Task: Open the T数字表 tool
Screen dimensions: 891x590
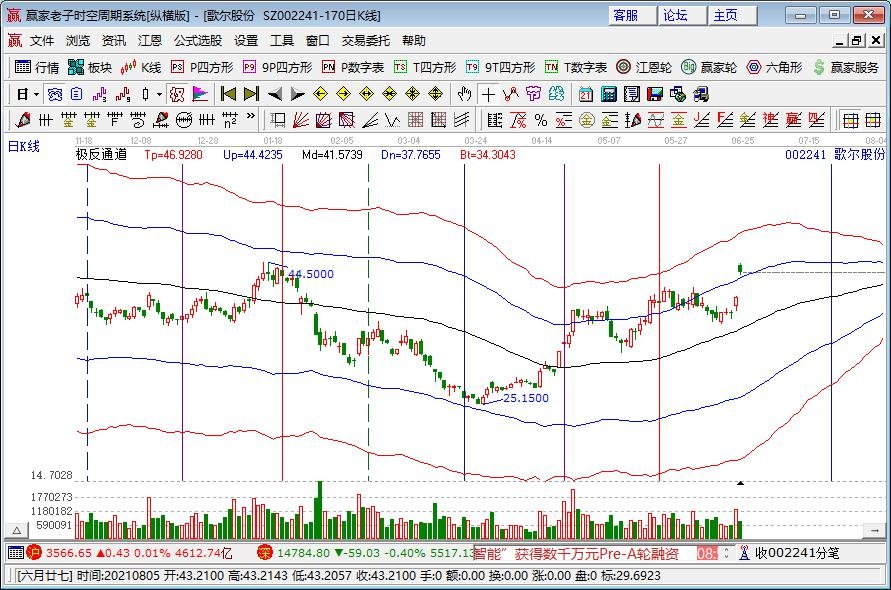Action: point(576,68)
